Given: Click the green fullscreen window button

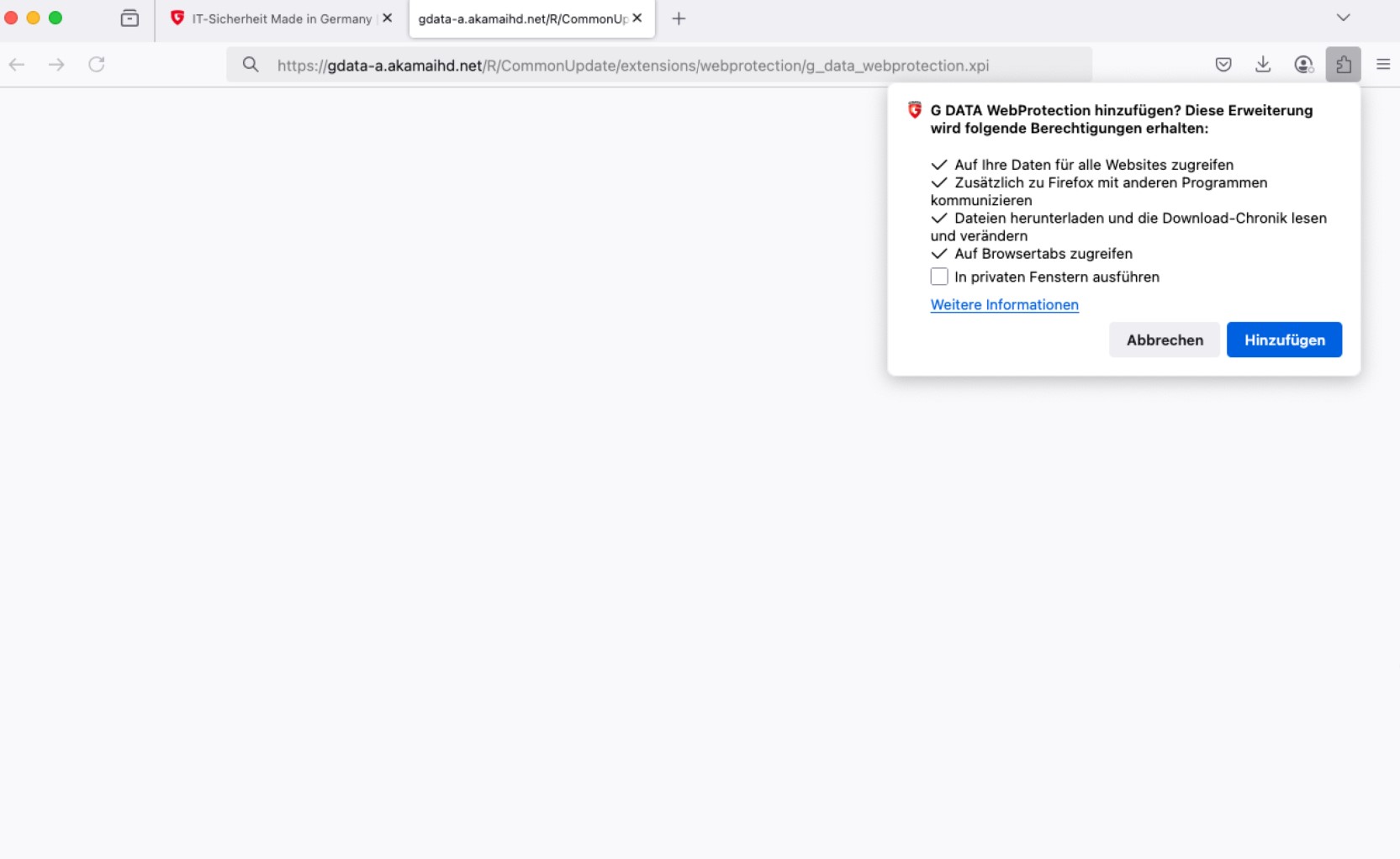Looking at the screenshot, I should pyautogui.click(x=55, y=18).
